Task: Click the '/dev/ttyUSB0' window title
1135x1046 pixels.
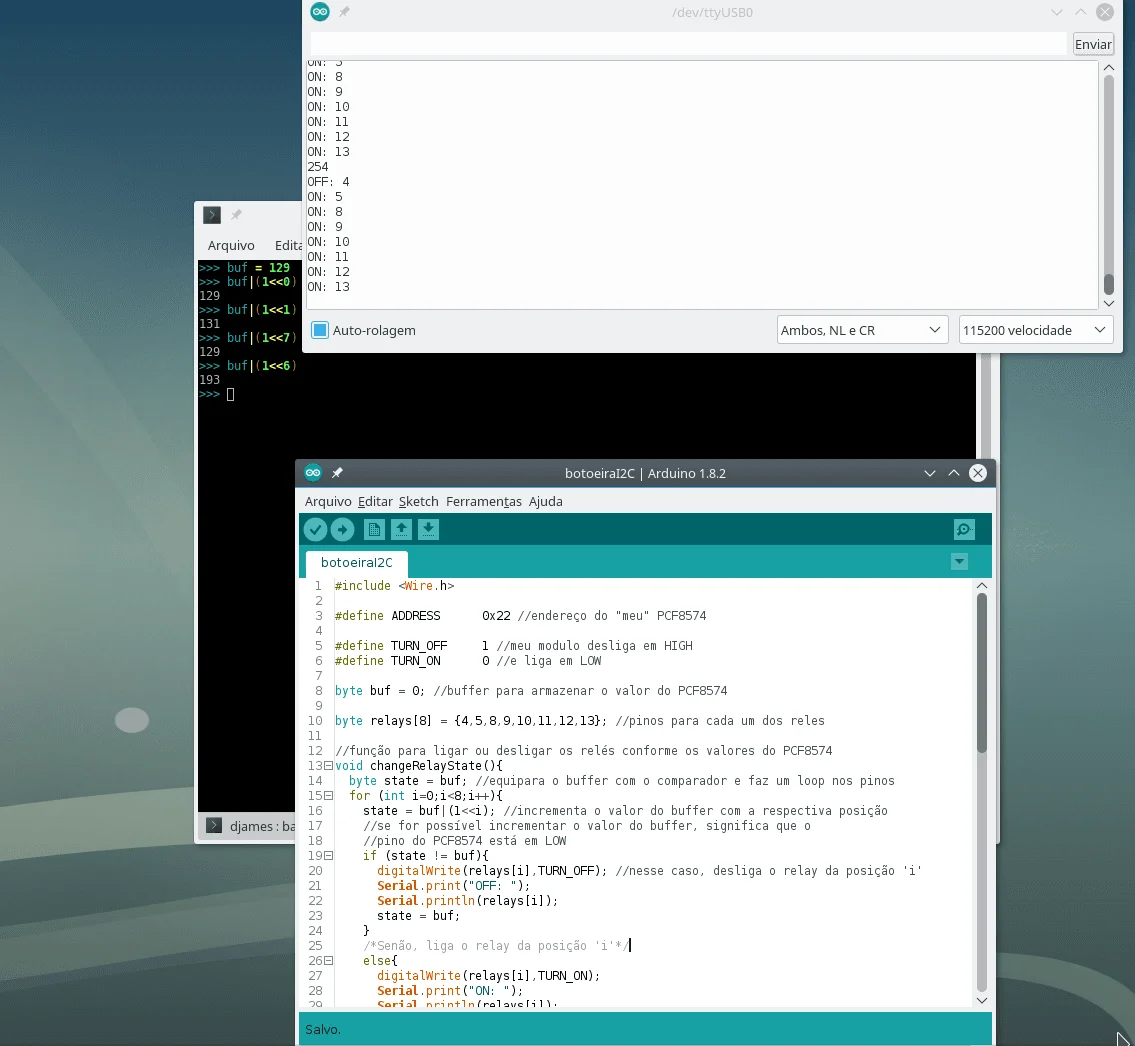Action: pos(712,12)
